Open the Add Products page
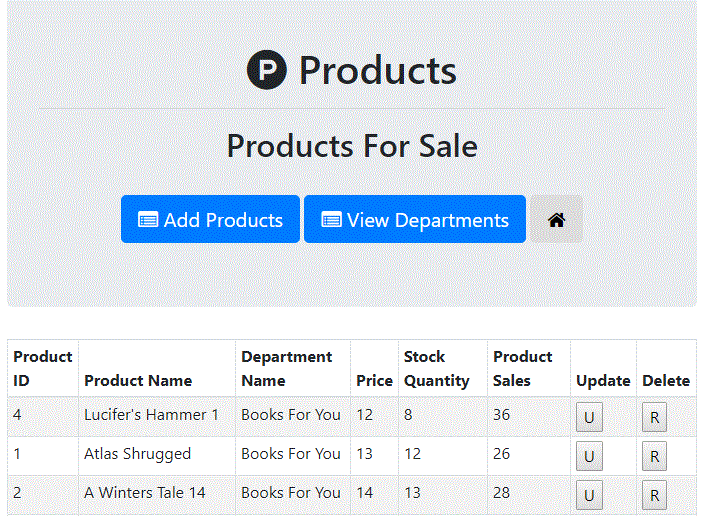The image size is (717, 516). (210, 220)
